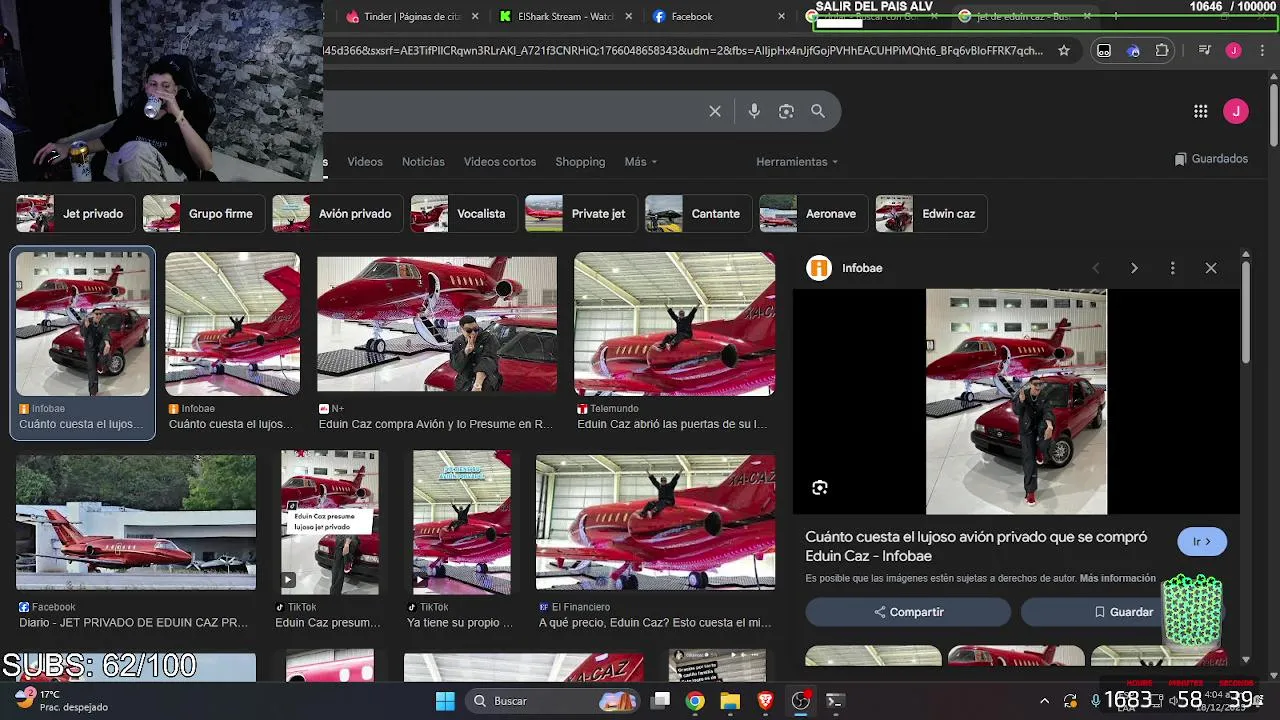Open Google Lens image search icon
This screenshot has width=1280, height=720.
(x=786, y=111)
